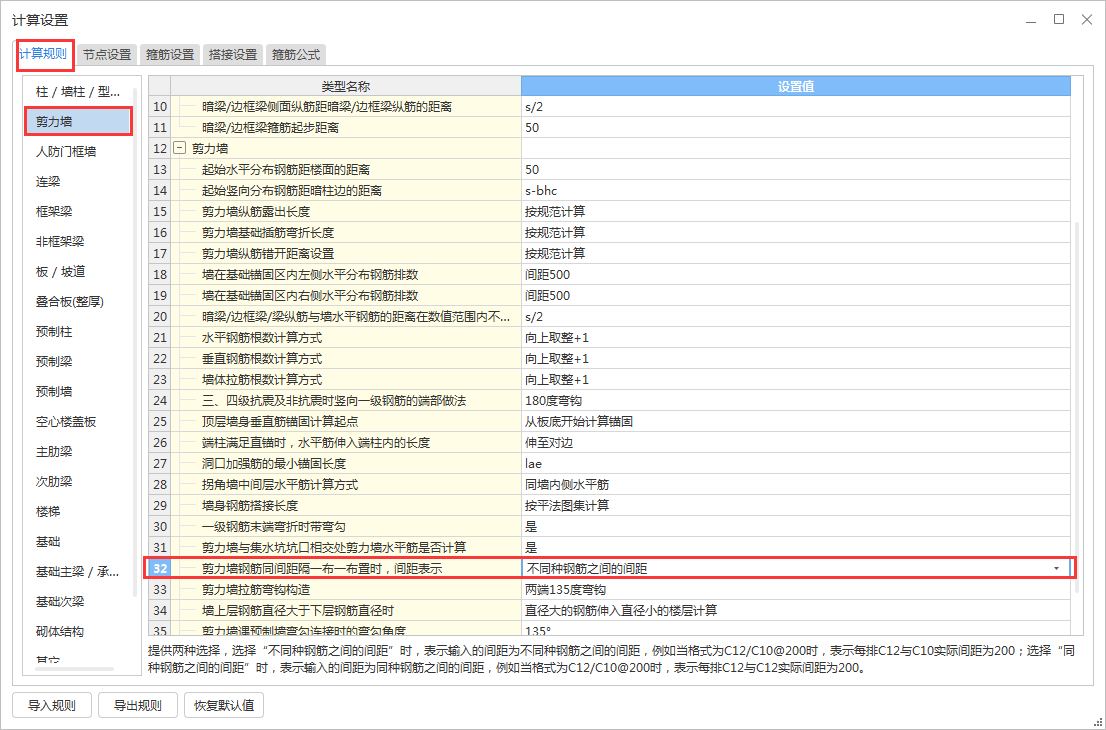Click 是 value for 一级钢筋末端弯折时带弯勾
The height and width of the screenshot is (730, 1106).
point(796,527)
